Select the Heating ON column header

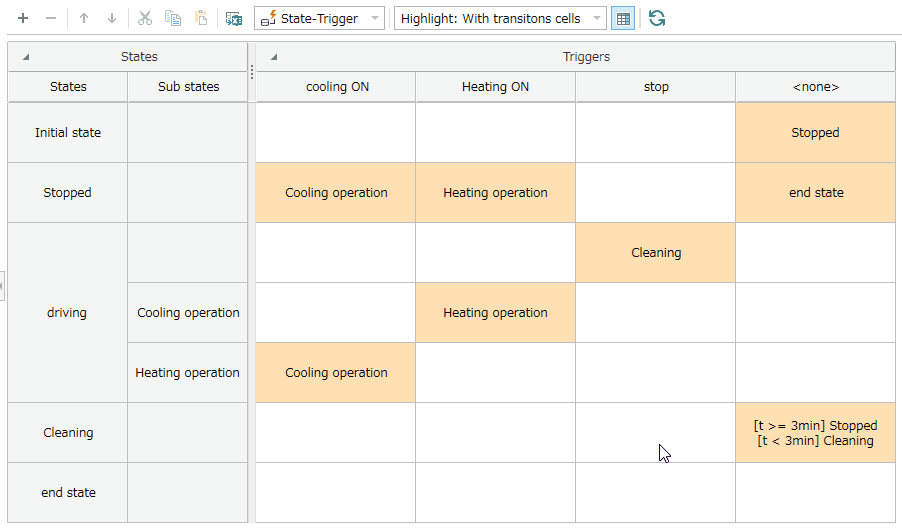coord(495,87)
